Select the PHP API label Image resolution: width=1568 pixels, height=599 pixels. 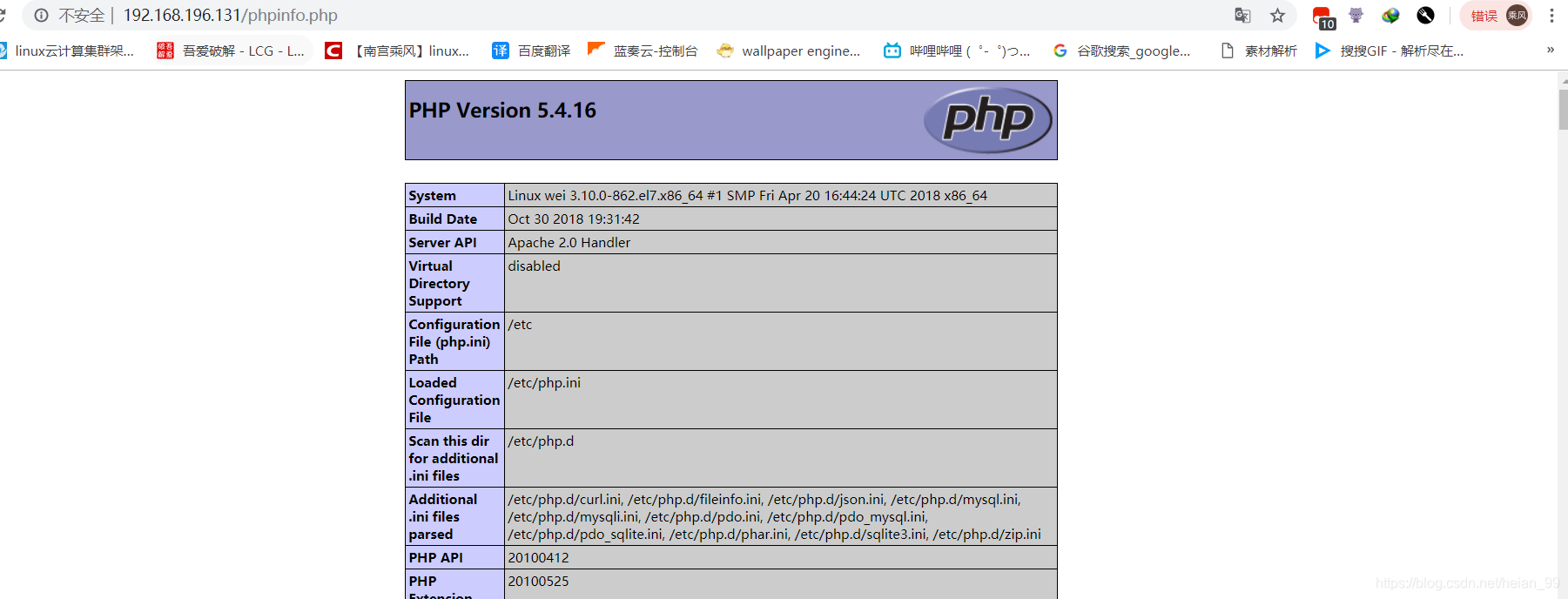[435, 558]
